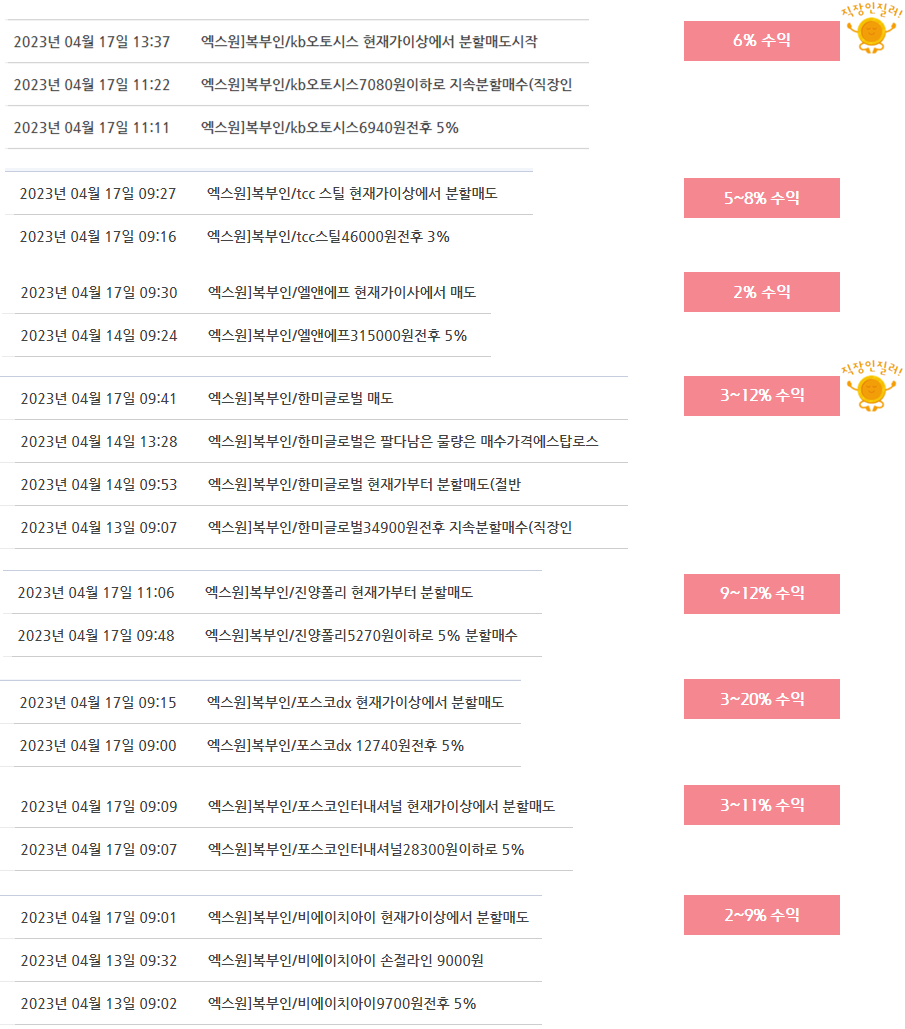Click 비에이치아이 손절라인 9000원 message
The image size is (905, 1029).
(x=271, y=960)
